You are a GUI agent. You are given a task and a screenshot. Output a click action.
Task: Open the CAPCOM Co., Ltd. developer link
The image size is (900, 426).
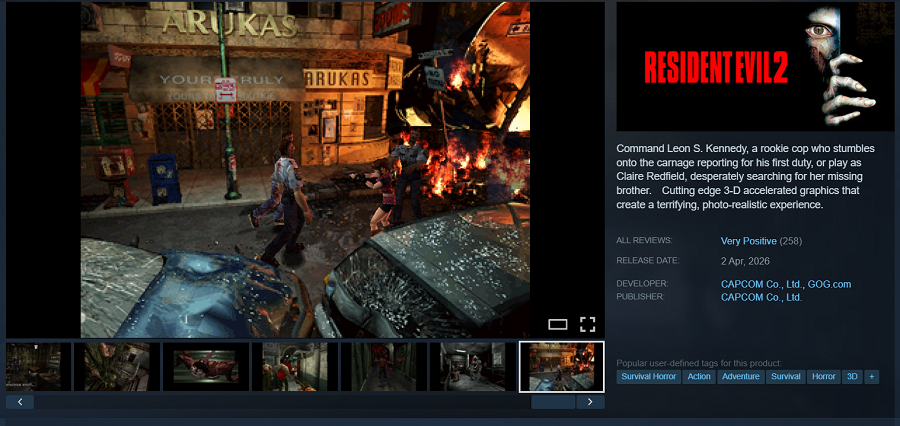761,284
